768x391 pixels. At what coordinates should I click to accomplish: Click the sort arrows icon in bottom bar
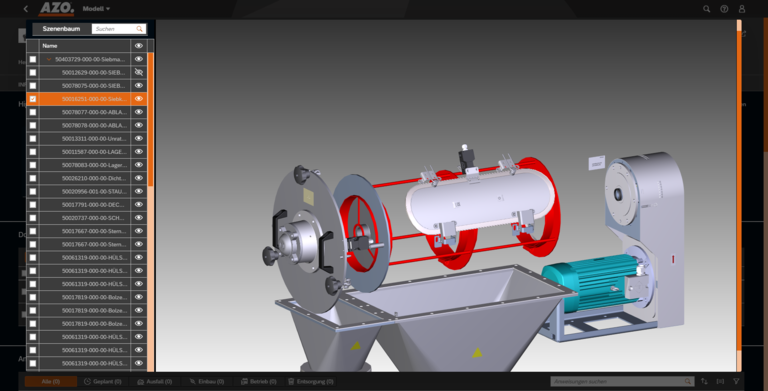(x=704, y=381)
